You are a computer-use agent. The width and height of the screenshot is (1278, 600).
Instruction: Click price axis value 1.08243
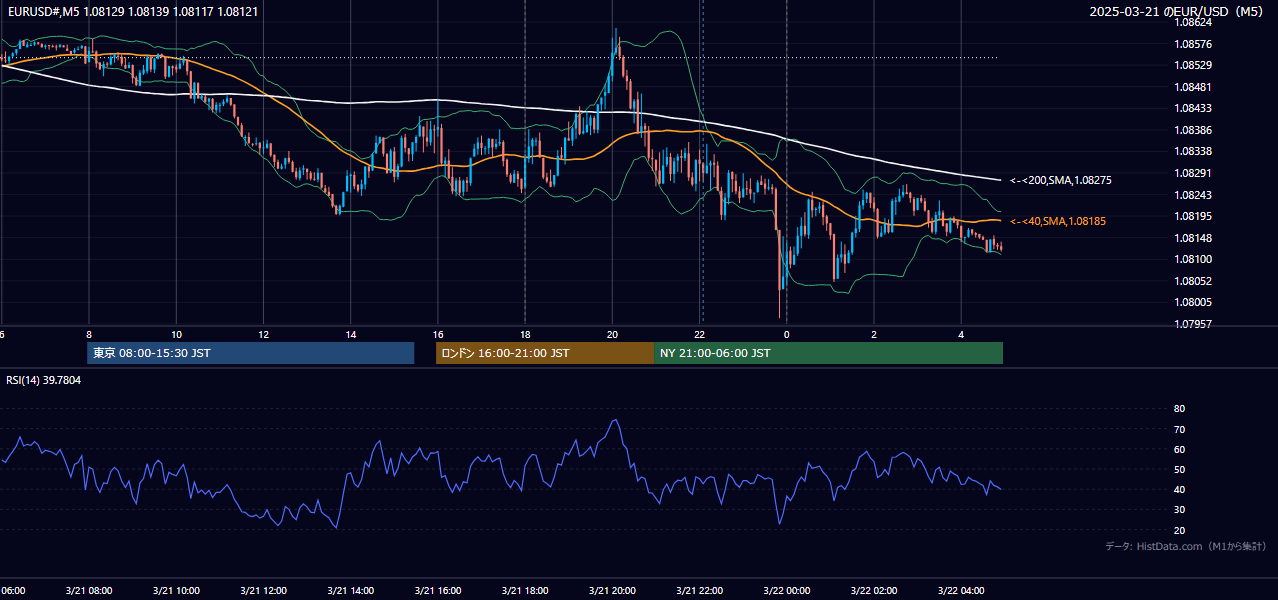point(1193,195)
